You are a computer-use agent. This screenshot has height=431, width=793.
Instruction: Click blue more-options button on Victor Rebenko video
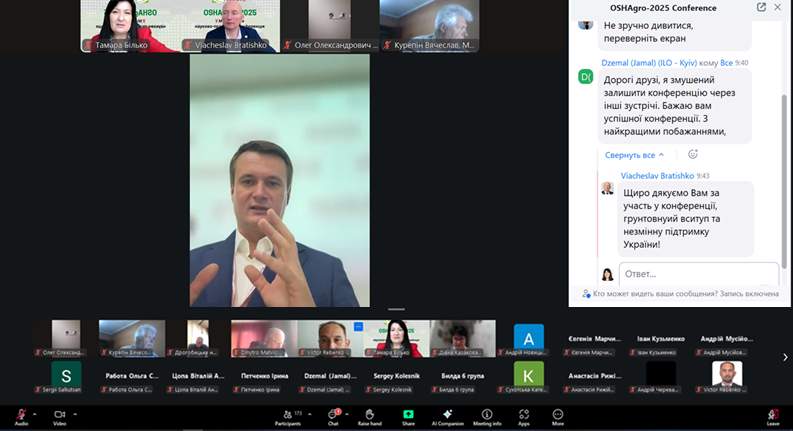[358, 326]
